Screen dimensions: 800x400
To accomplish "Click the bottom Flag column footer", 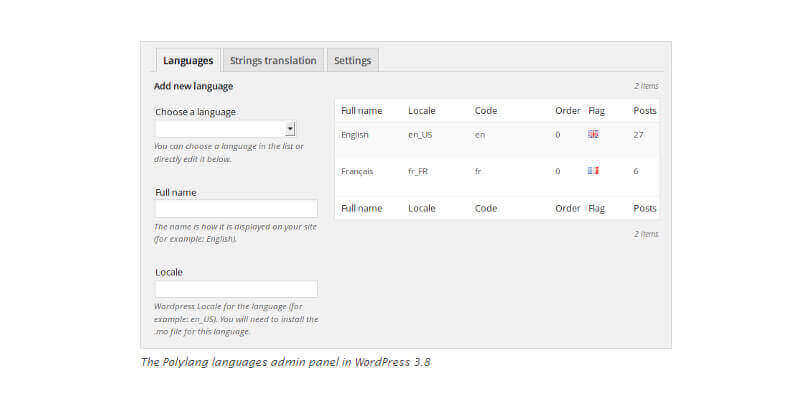I will (x=596, y=208).
